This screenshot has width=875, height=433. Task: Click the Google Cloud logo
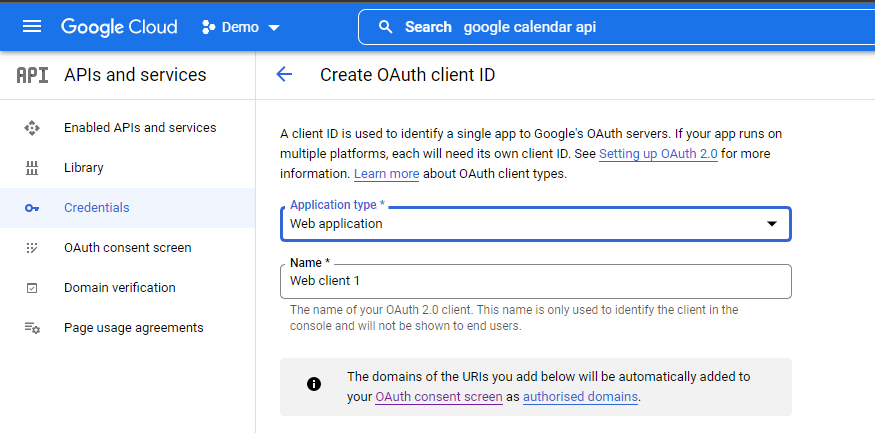click(x=119, y=27)
